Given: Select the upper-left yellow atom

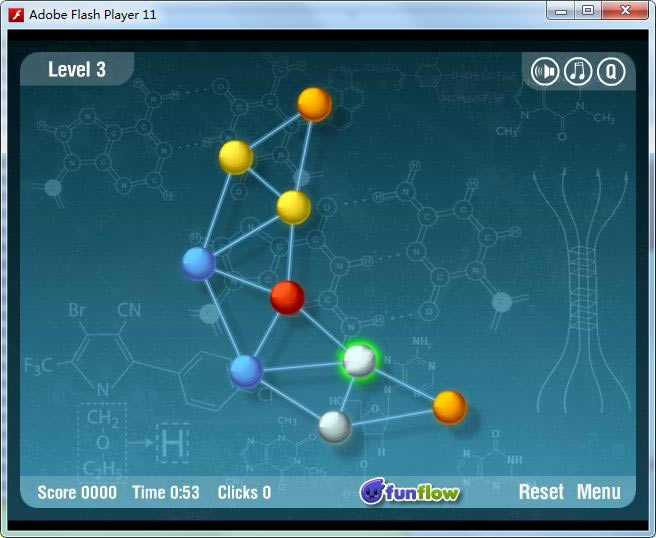Looking at the screenshot, I should 236,157.
